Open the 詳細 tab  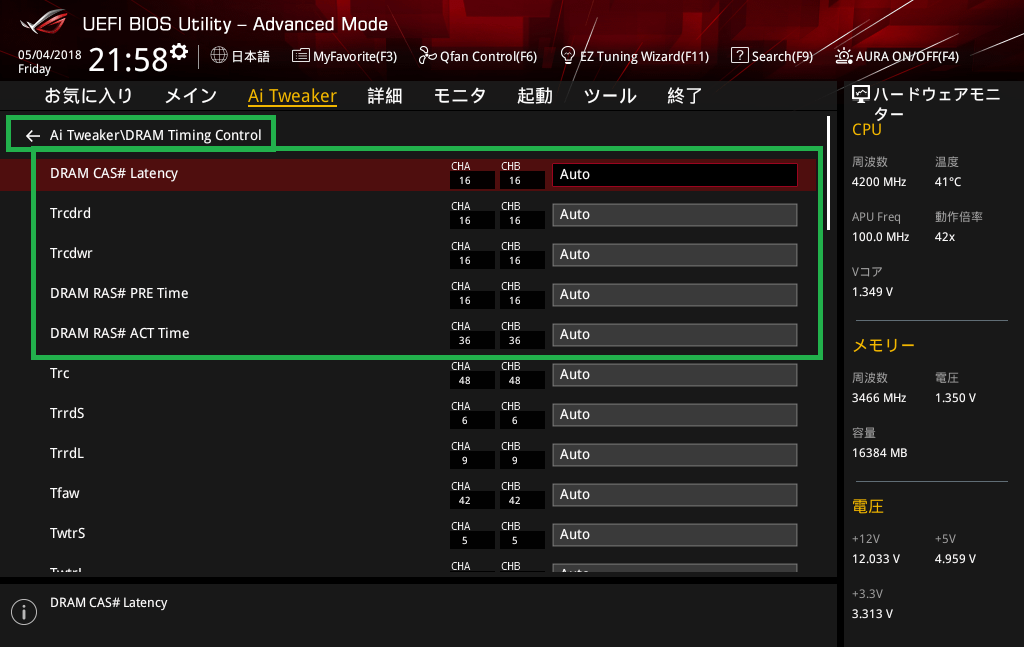click(x=385, y=96)
